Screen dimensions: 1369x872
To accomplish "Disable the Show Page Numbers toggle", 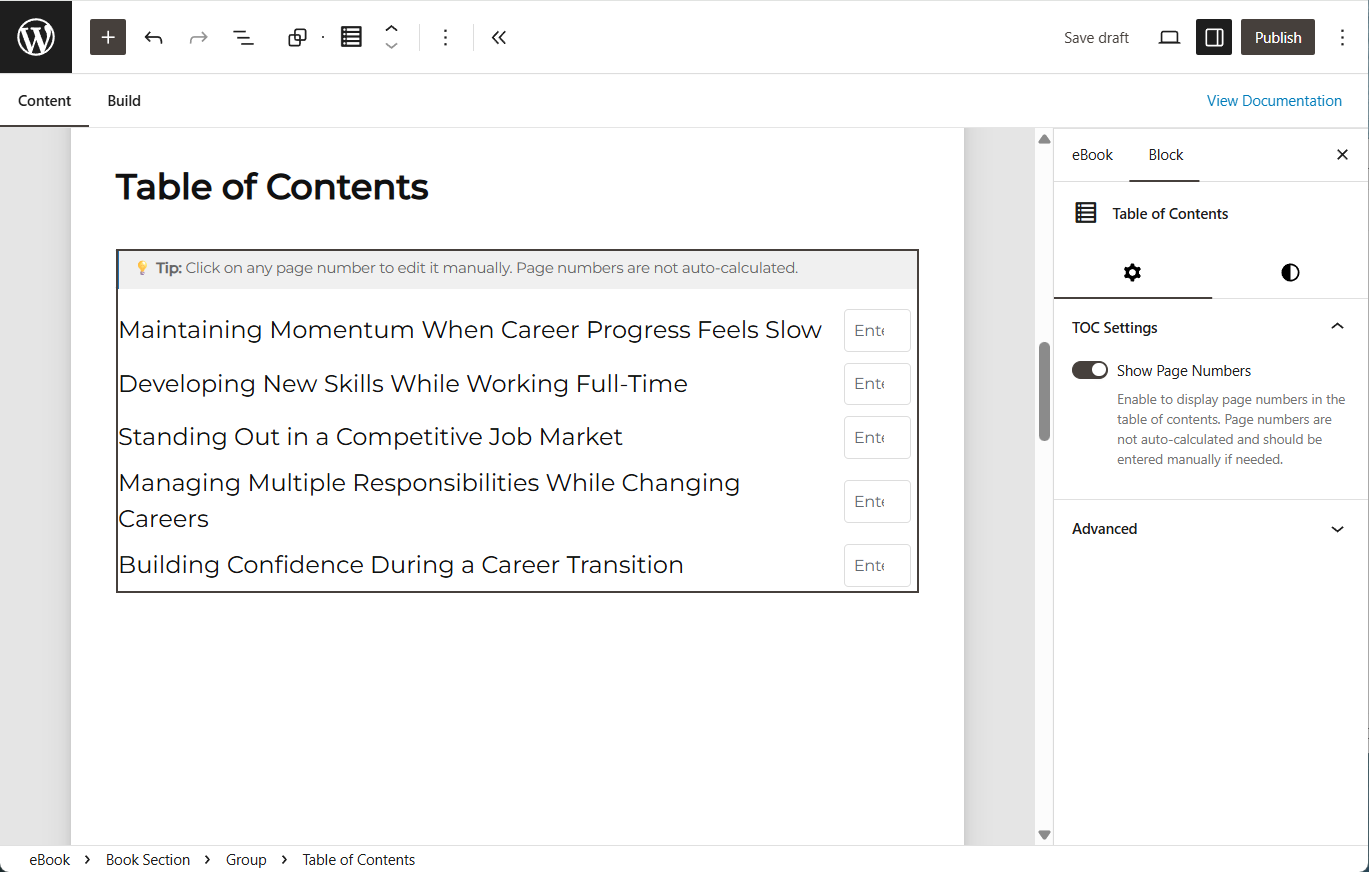I will coord(1089,370).
